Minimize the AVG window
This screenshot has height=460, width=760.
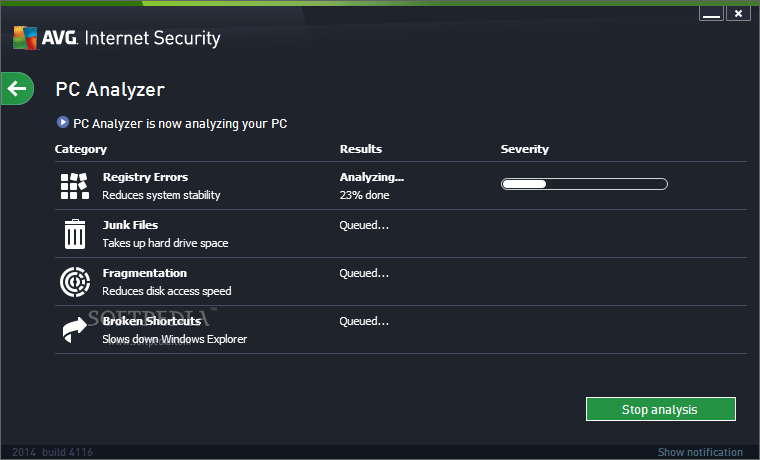711,14
